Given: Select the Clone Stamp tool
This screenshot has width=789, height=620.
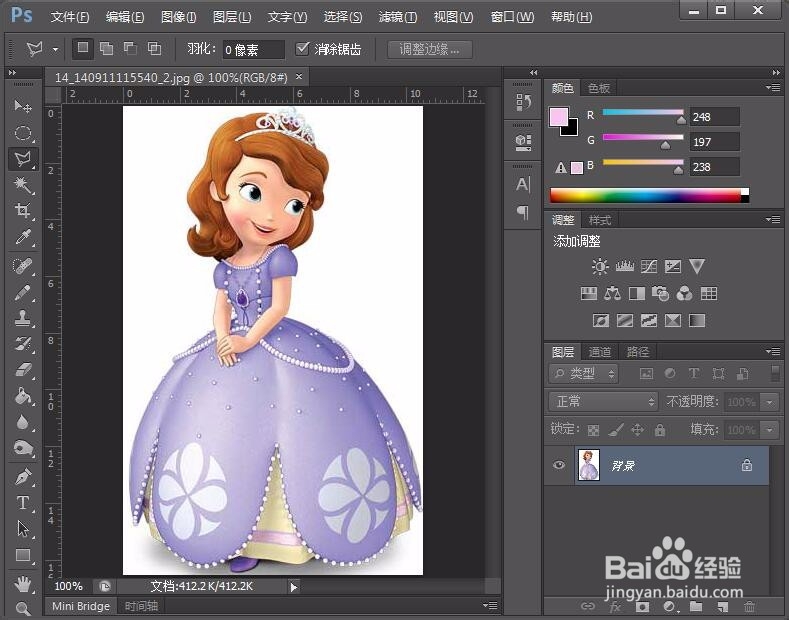Looking at the screenshot, I should [x=23, y=318].
